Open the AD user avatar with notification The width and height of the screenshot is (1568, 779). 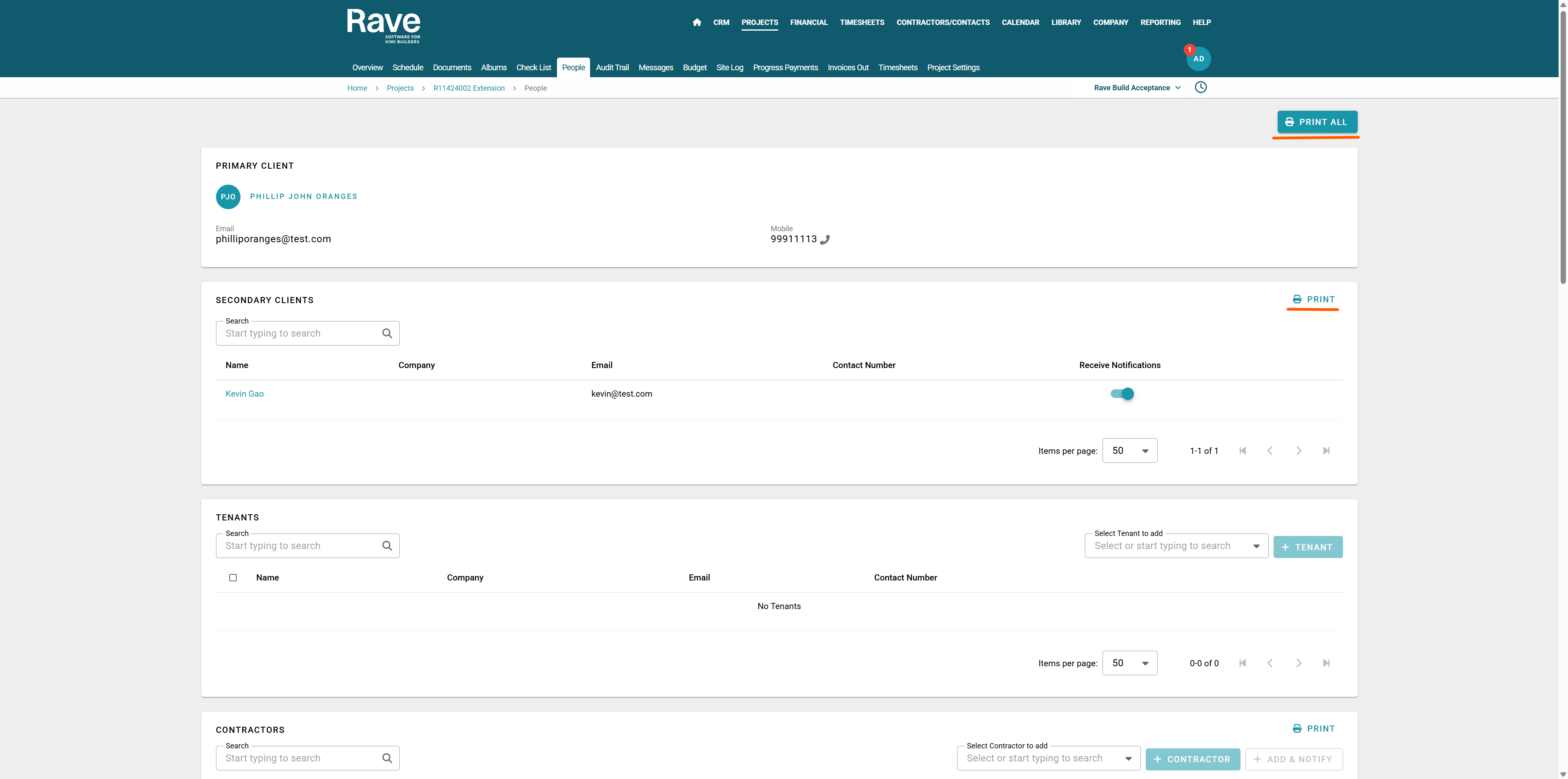[1198, 59]
